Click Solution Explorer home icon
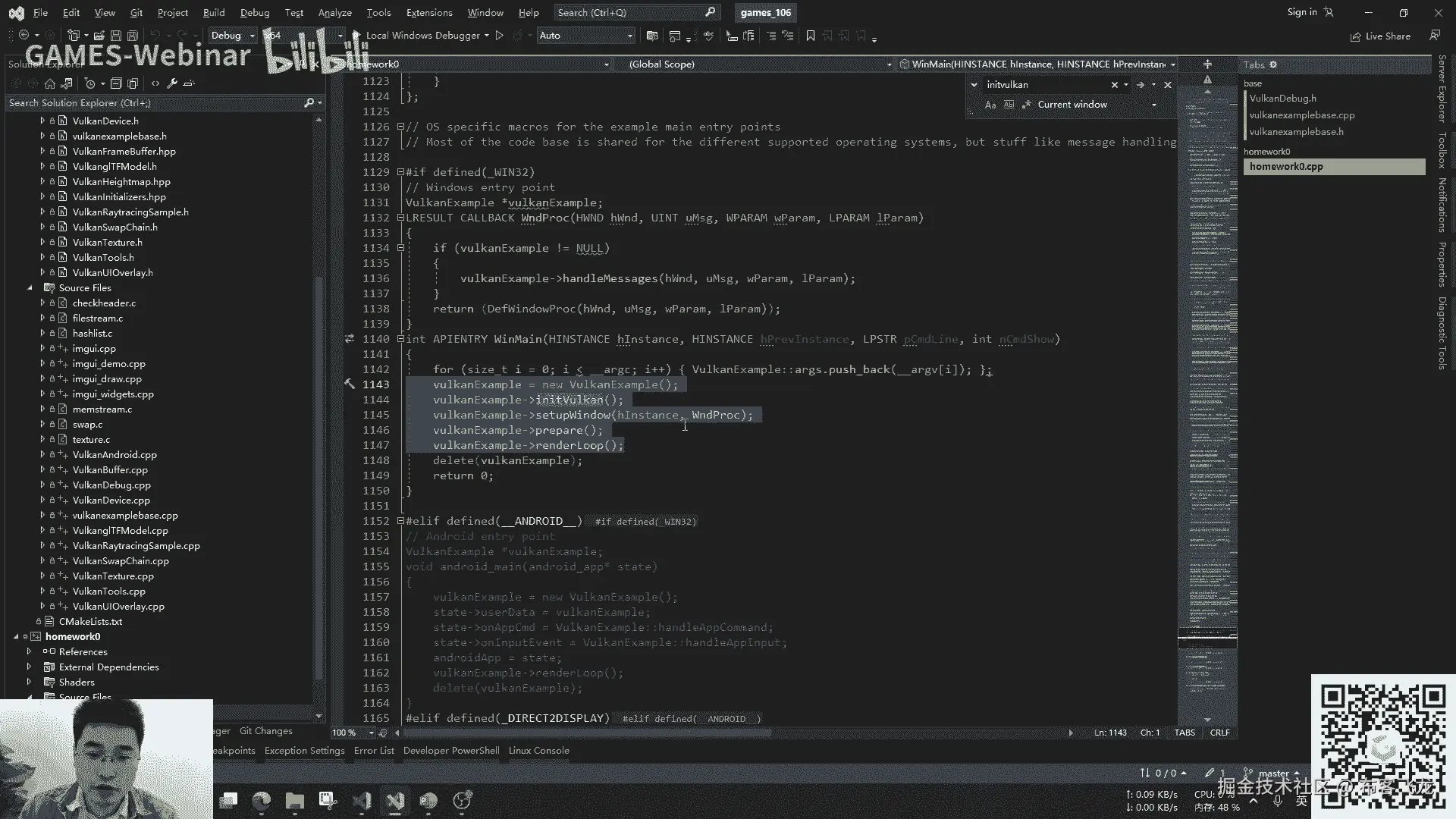Image resolution: width=1456 pixels, height=819 pixels. (x=50, y=83)
